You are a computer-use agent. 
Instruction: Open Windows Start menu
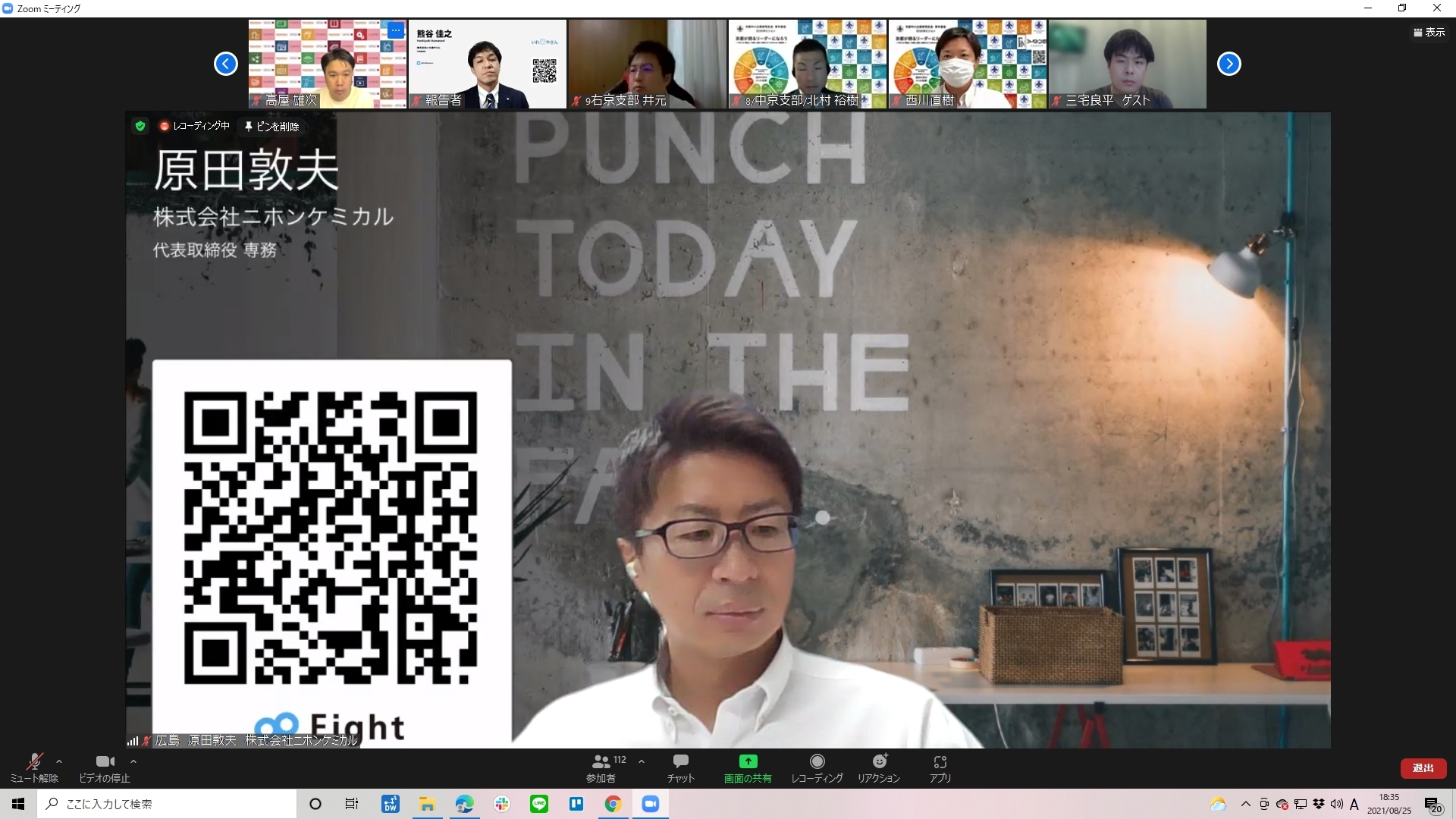pos(18,804)
